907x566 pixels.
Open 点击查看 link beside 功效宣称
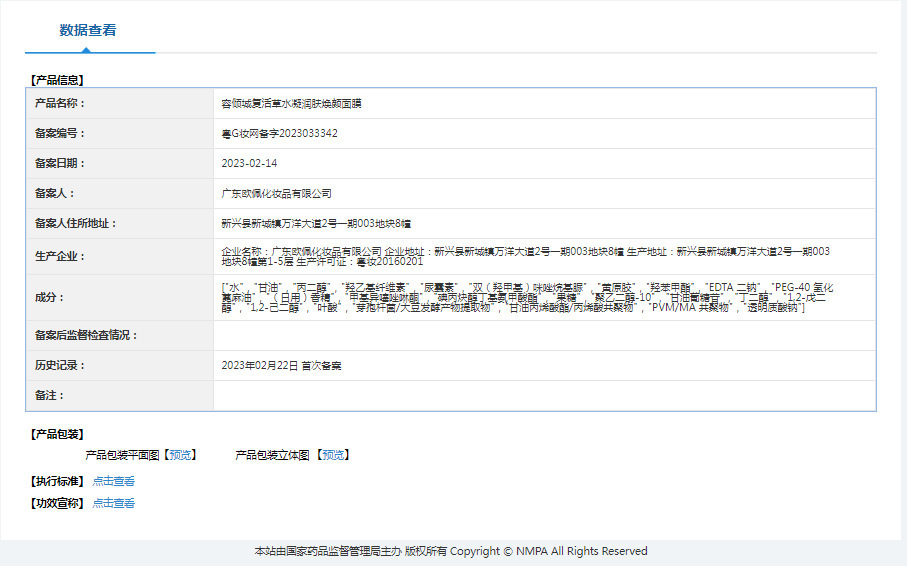(x=113, y=503)
